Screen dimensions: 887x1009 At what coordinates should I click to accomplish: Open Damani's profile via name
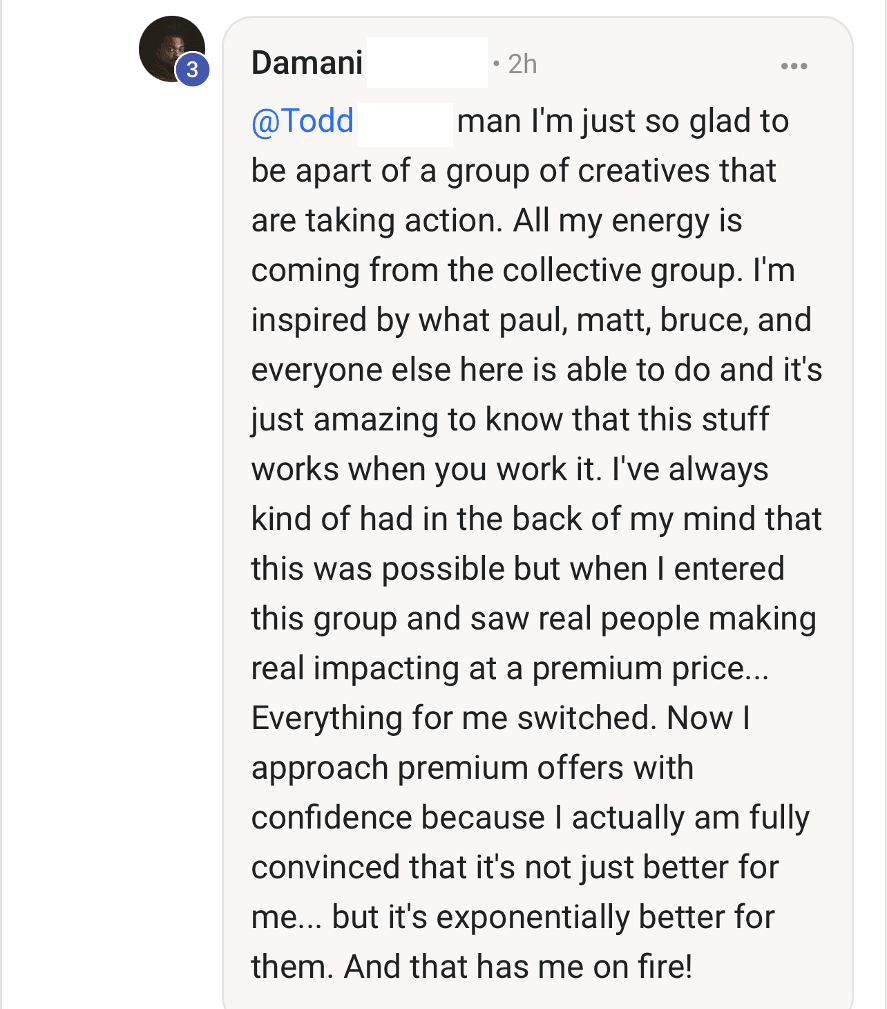(x=306, y=63)
